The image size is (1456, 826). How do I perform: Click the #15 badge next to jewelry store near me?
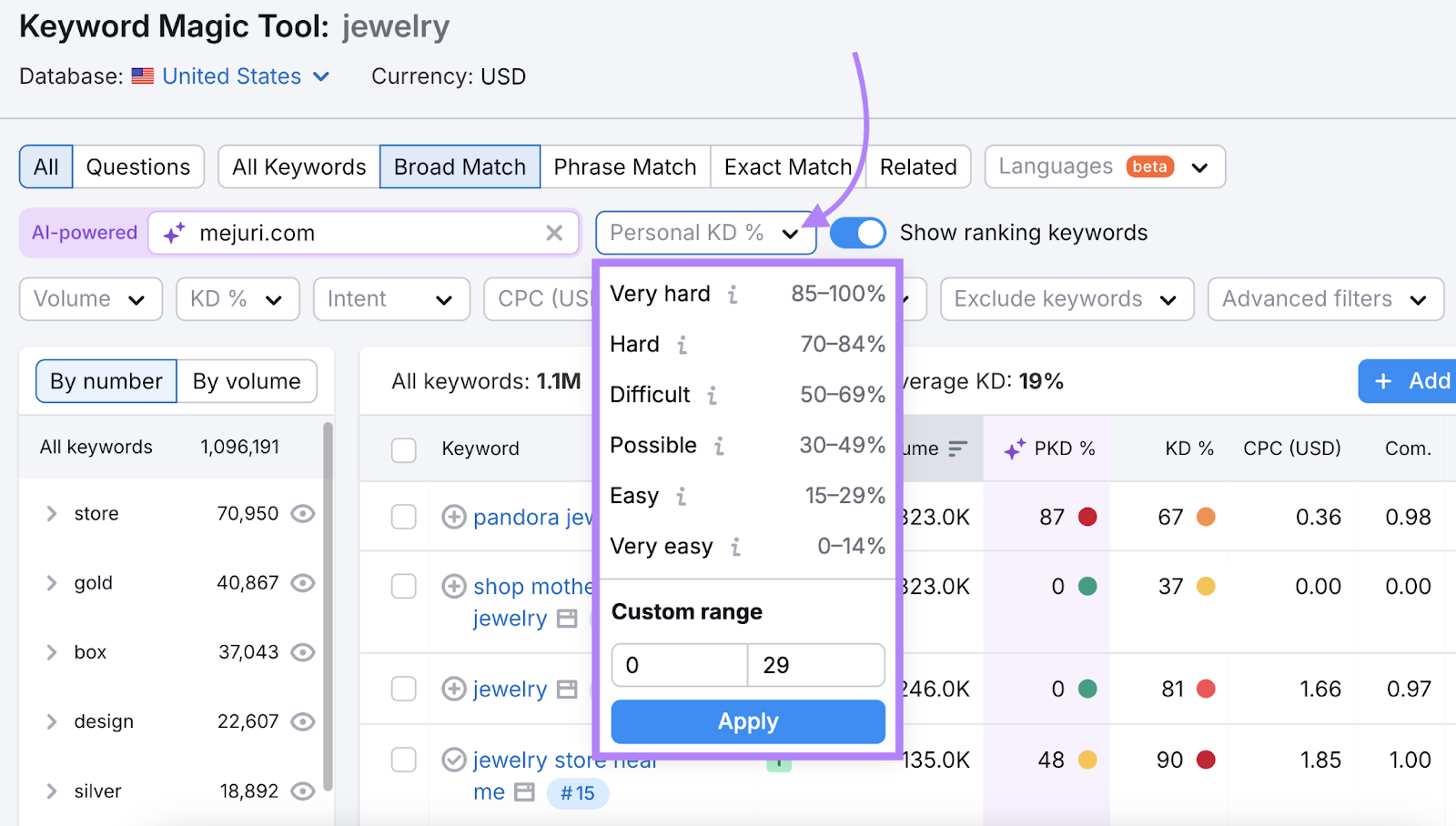(x=578, y=792)
